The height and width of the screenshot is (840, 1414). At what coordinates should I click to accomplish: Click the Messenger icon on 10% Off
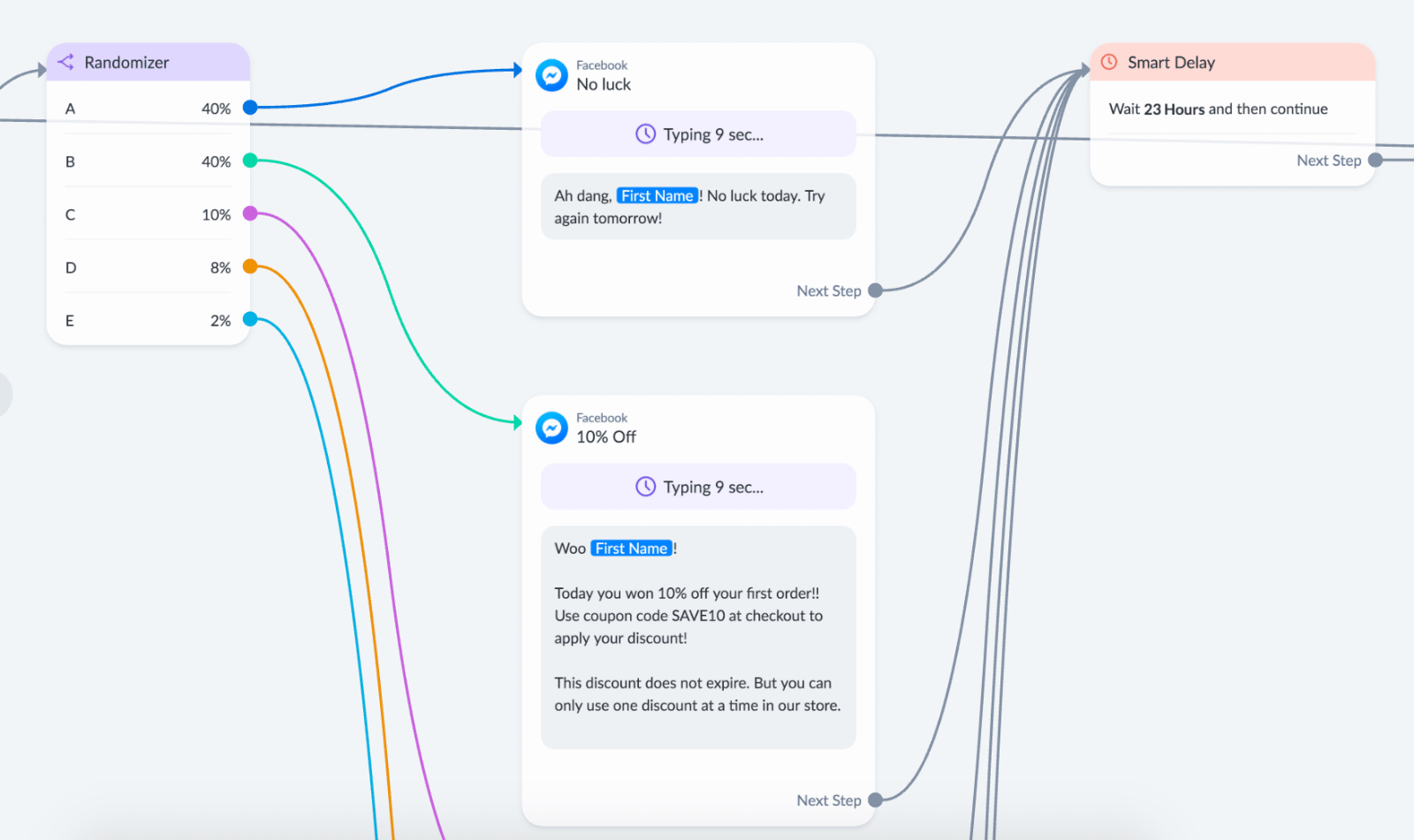(551, 428)
